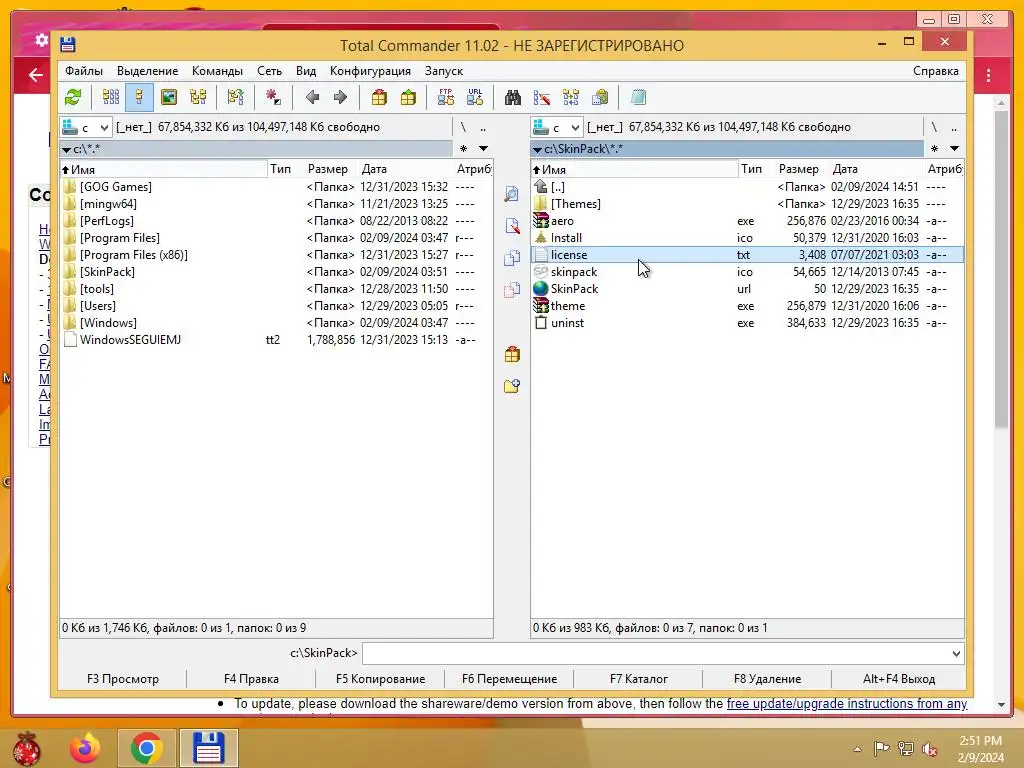
Task: Select uninst exe in right panel
Action: [x=747, y=323]
